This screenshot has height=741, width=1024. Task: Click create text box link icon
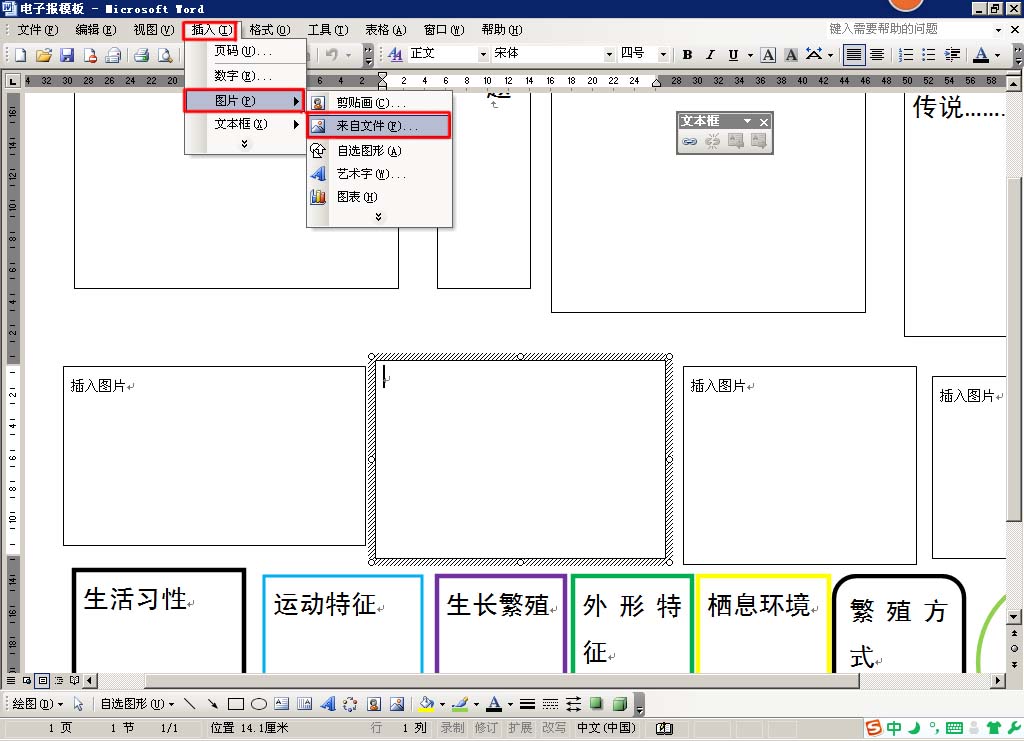click(689, 142)
